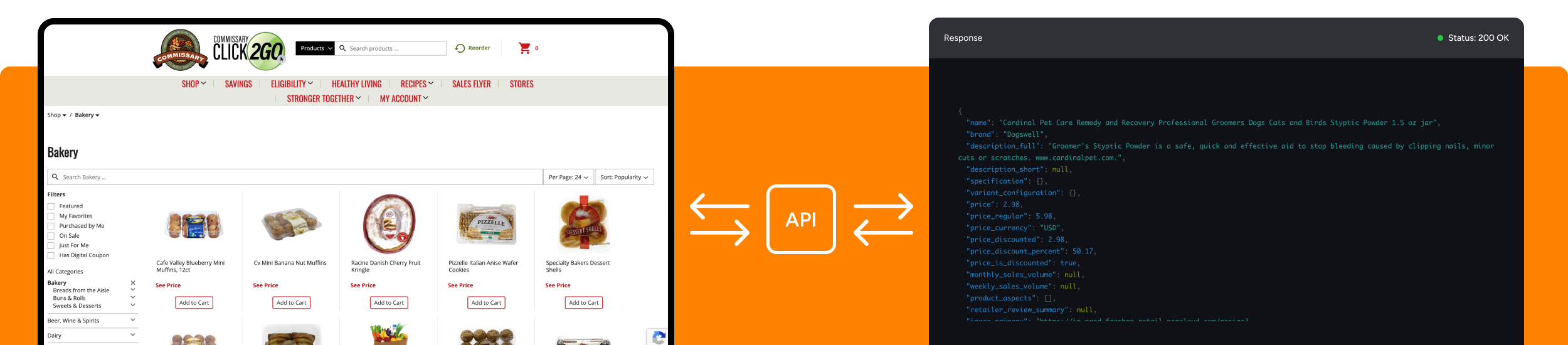Open Cafe Valley Blueberry Mini Muffins image
This screenshot has width=1568, height=345.
click(194, 225)
